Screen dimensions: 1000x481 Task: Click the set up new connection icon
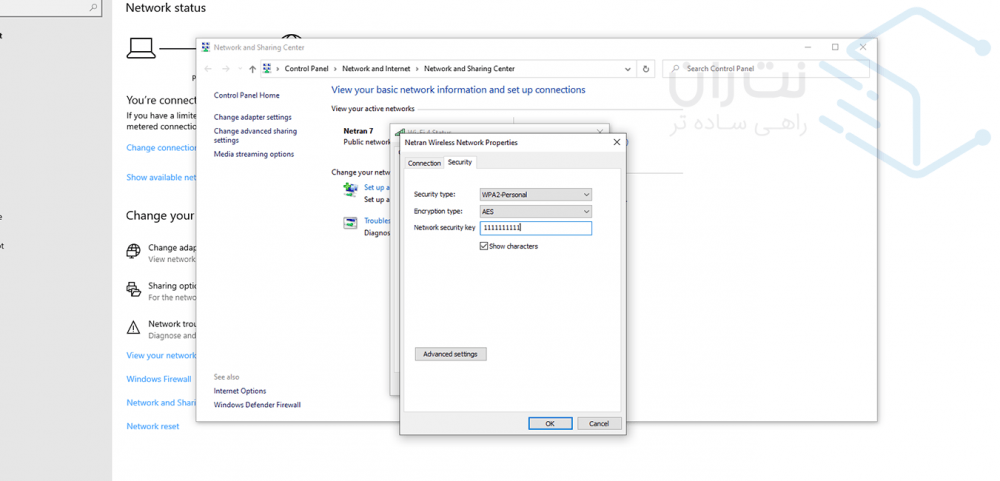point(350,190)
